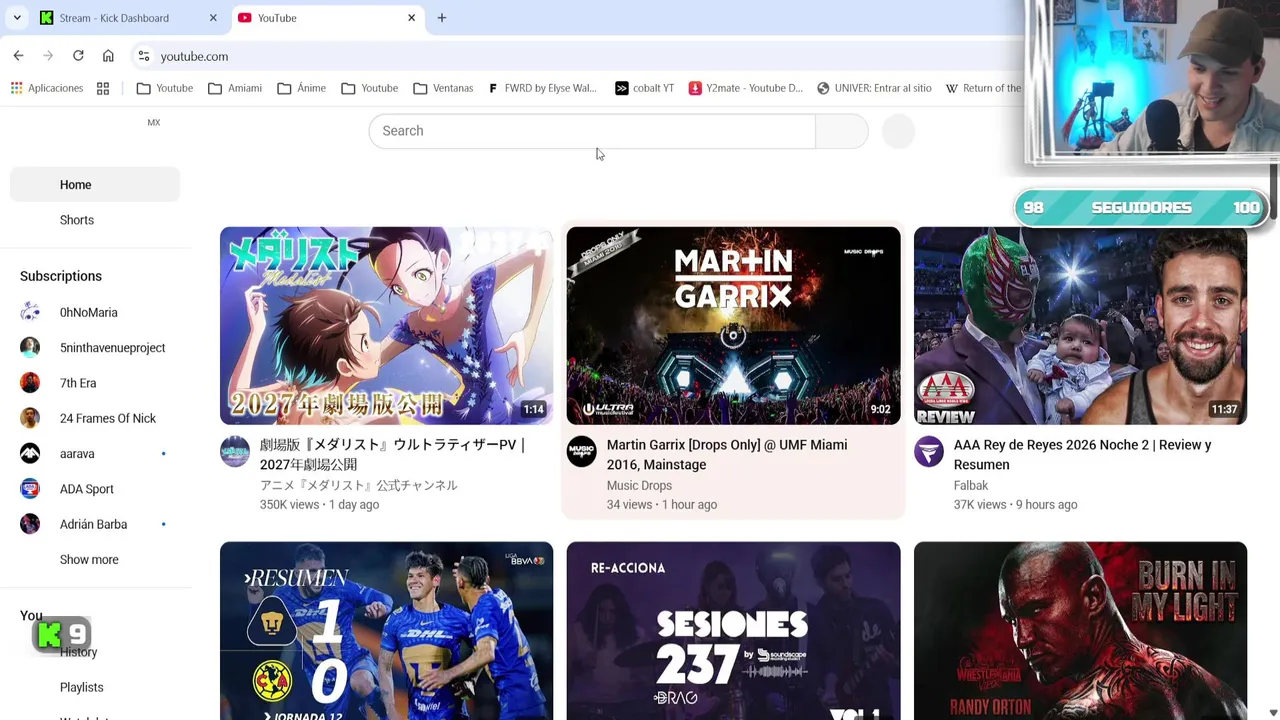
Task: Click the Falbak channel name
Action: point(971,486)
